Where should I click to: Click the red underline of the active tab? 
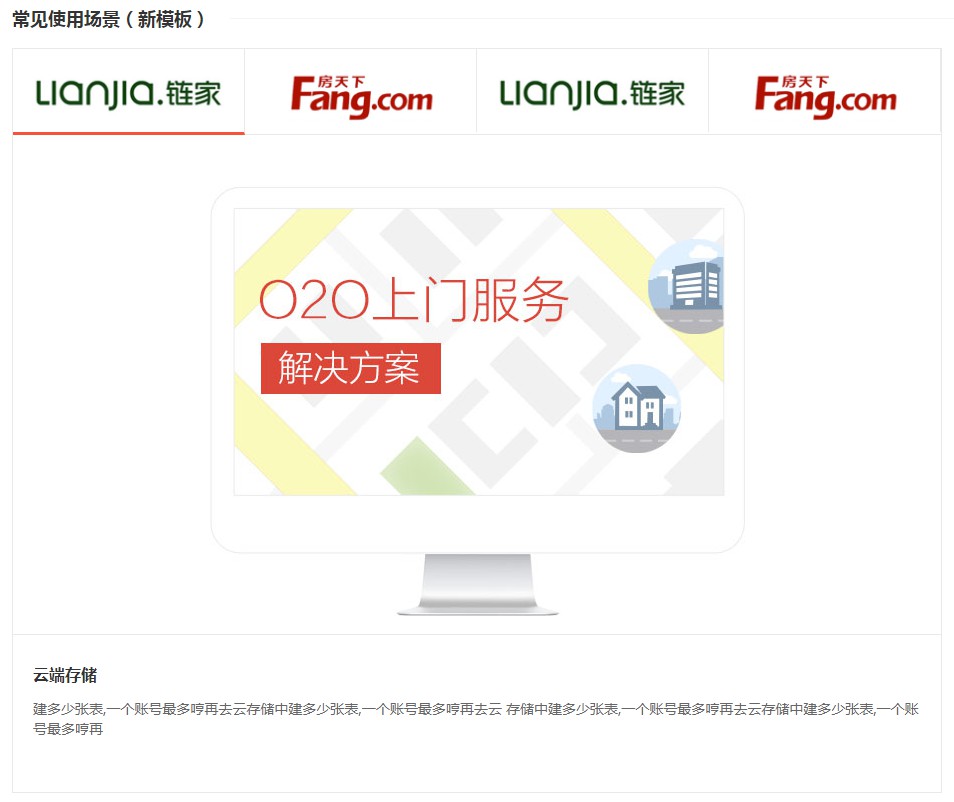128,133
